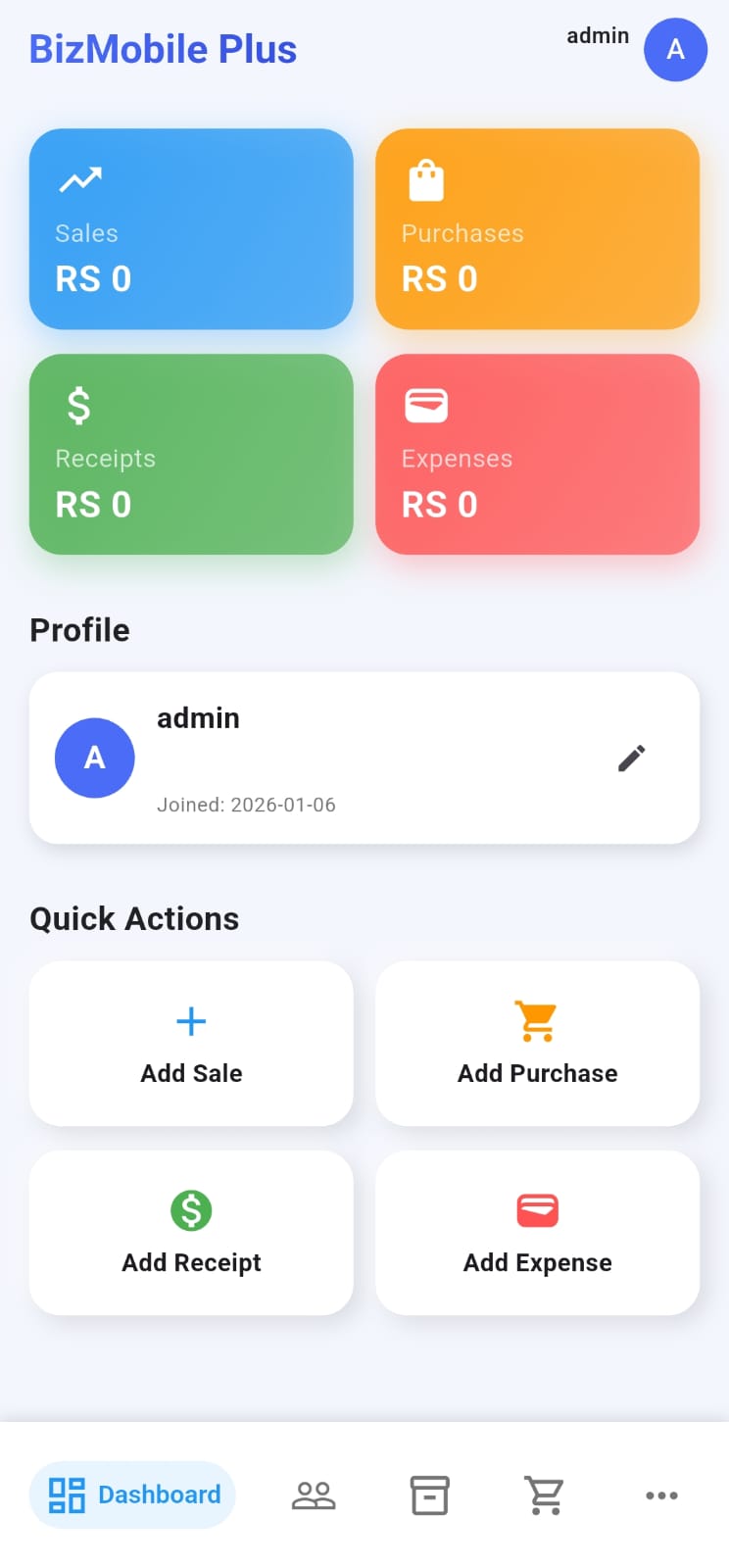Open the inventory box icon tab
This screenshot has height=1568, width=729.
coord(429,1495)
